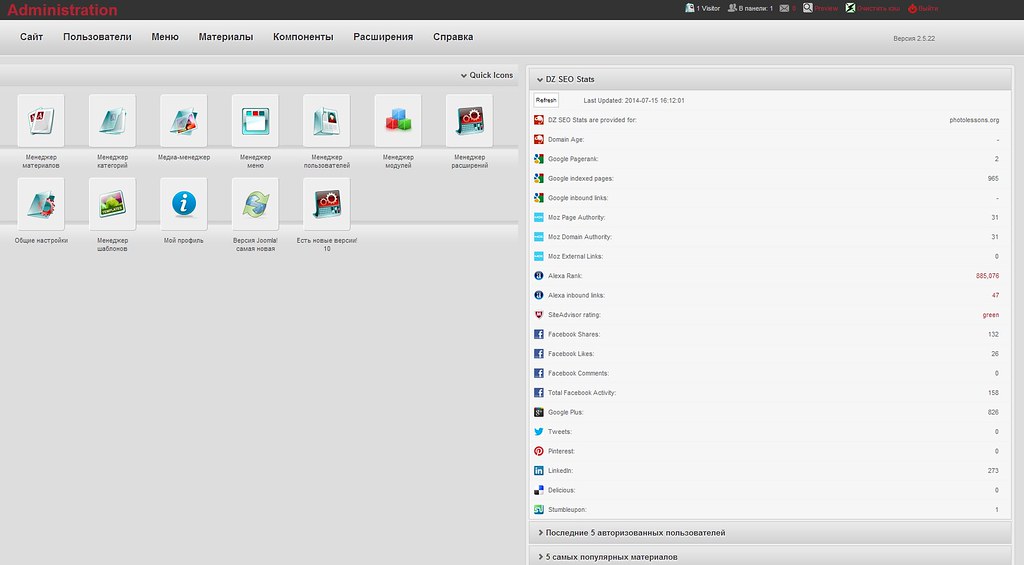Check Версия Joomla update status icon

(x=255, y=205)
